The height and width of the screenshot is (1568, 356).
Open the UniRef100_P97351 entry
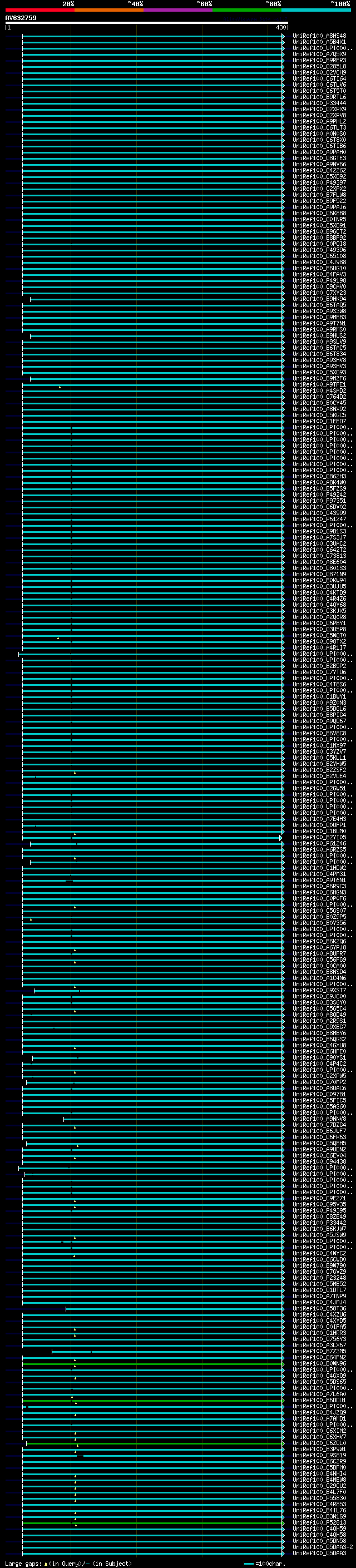[319, 501]
